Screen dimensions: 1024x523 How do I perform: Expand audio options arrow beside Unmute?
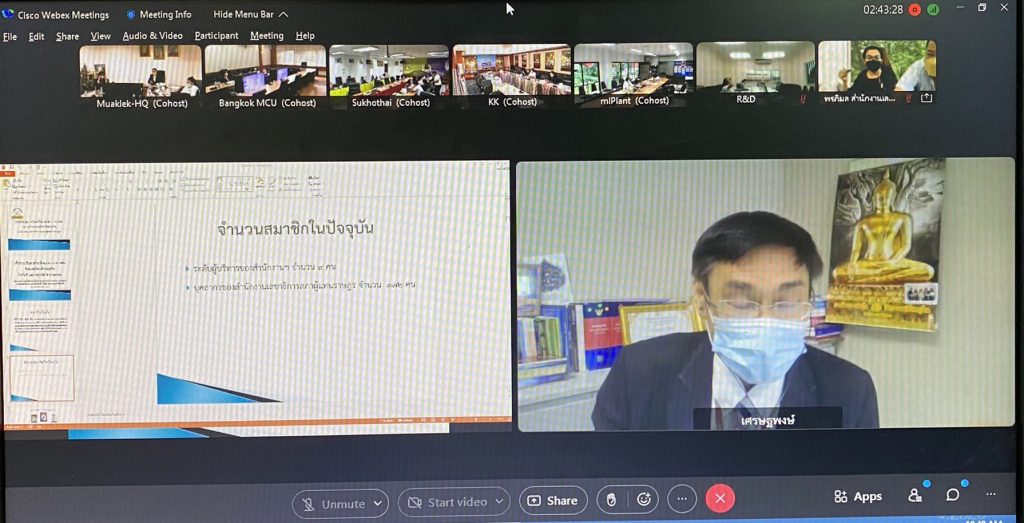pos(377,503)
